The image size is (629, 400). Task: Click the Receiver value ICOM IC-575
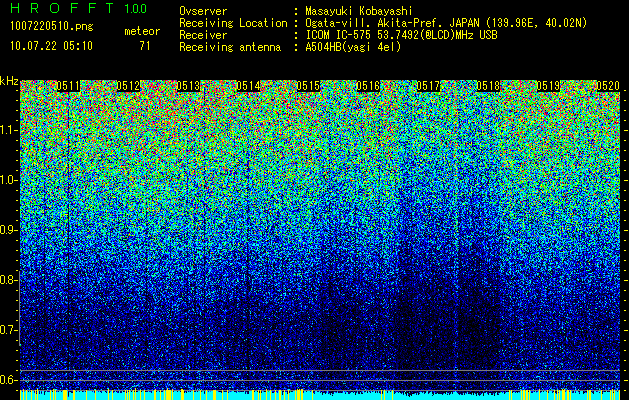pyautogui.click(x=338, y=35)
